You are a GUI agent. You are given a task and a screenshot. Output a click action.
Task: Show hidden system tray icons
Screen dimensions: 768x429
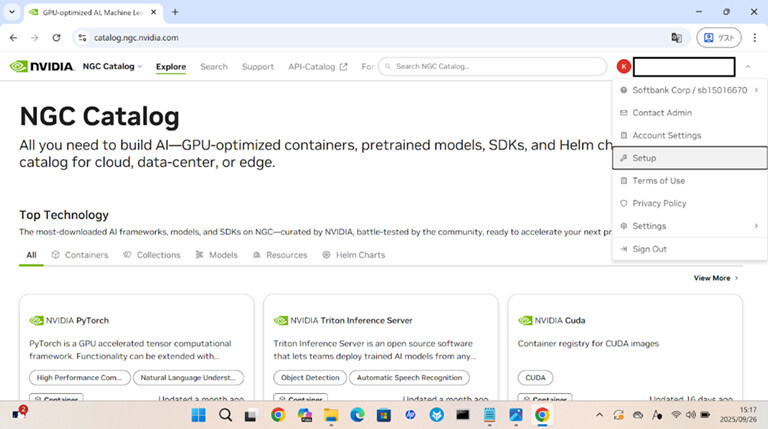[600, 415]
